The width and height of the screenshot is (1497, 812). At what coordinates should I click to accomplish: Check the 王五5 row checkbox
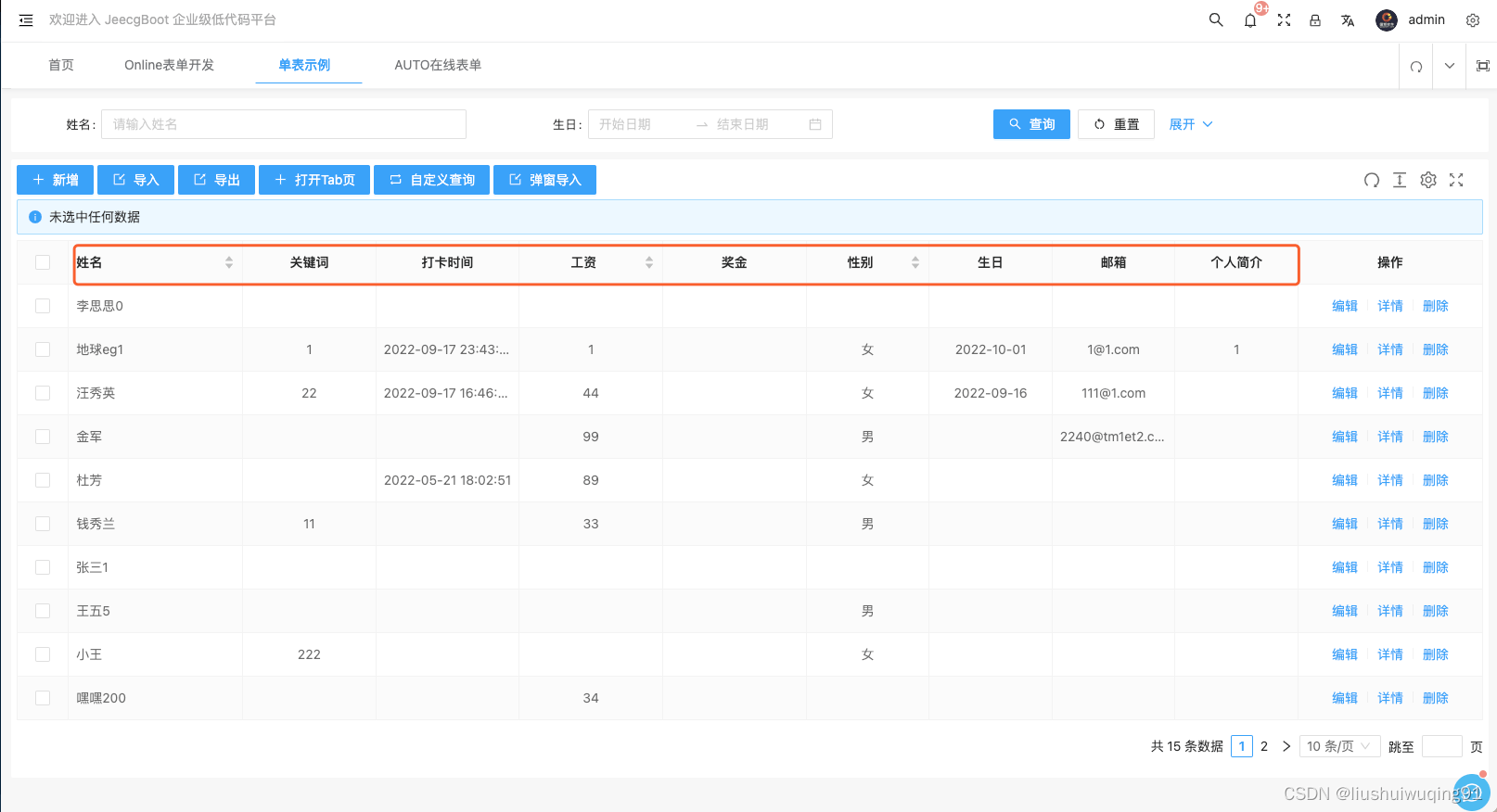tap(43, 611)
